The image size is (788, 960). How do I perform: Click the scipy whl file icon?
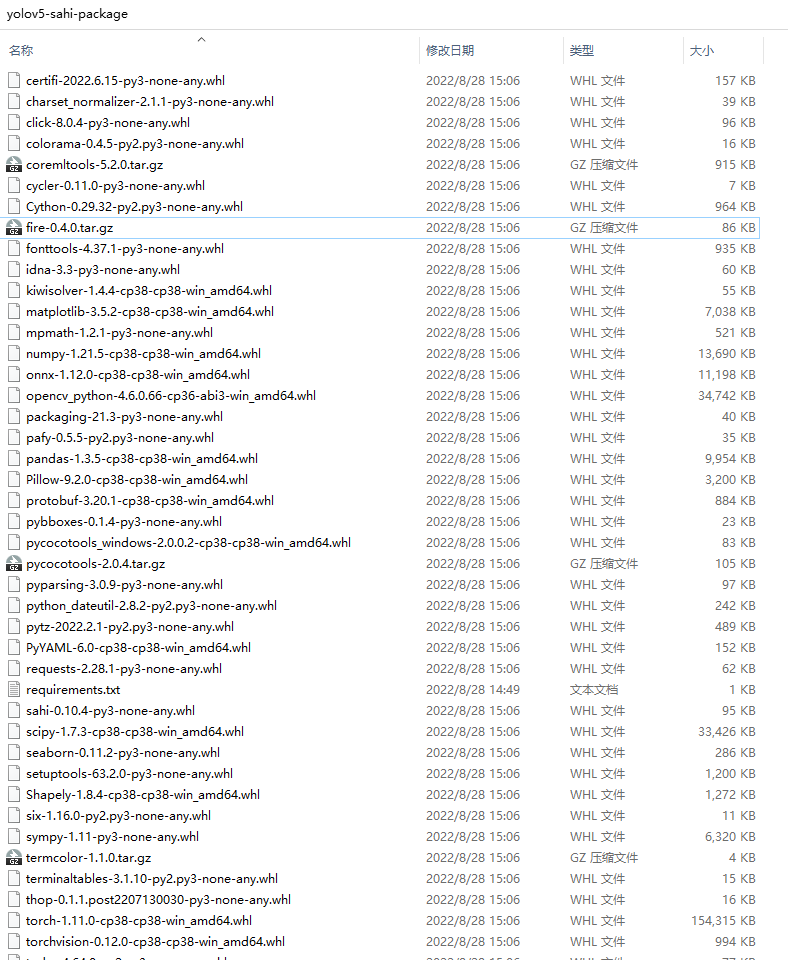(13, 732)
